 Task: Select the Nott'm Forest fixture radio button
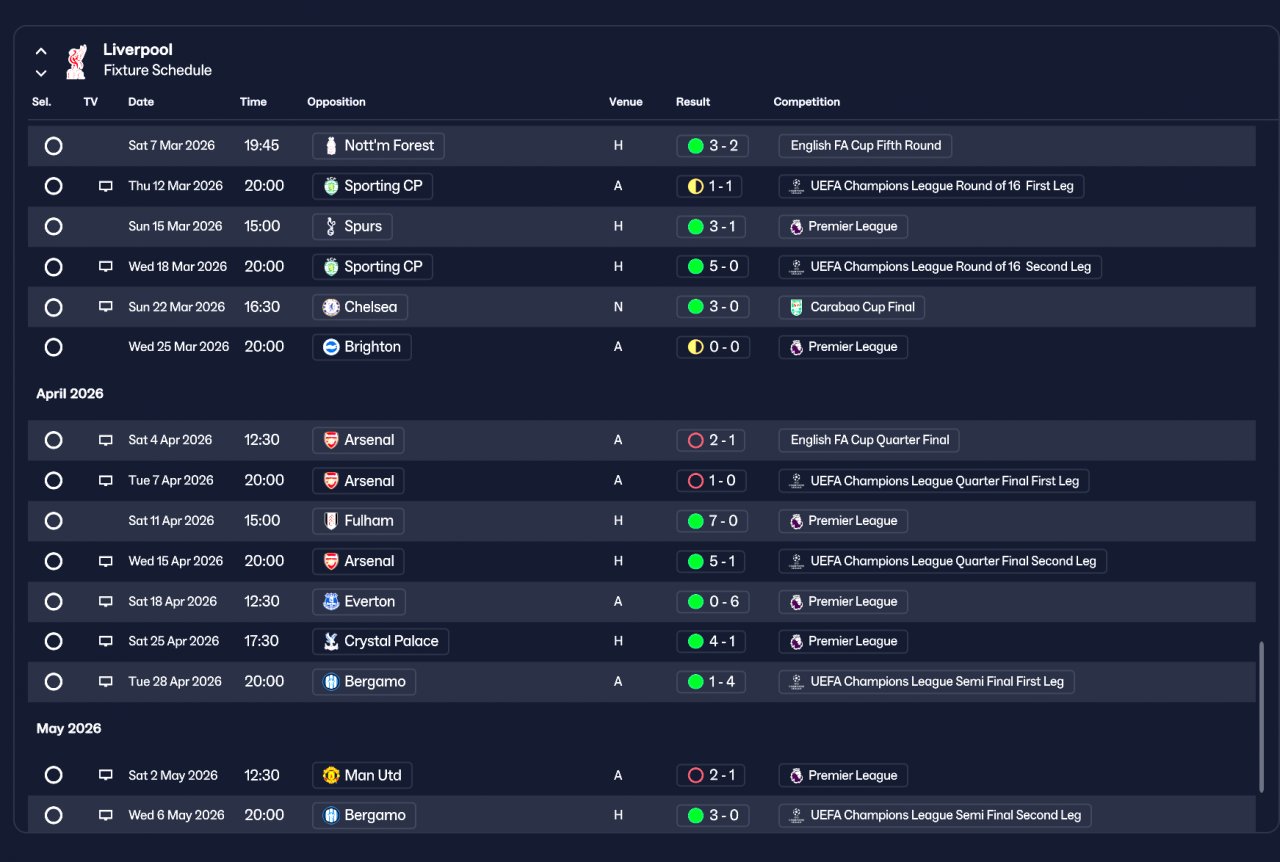coord(53,146)
